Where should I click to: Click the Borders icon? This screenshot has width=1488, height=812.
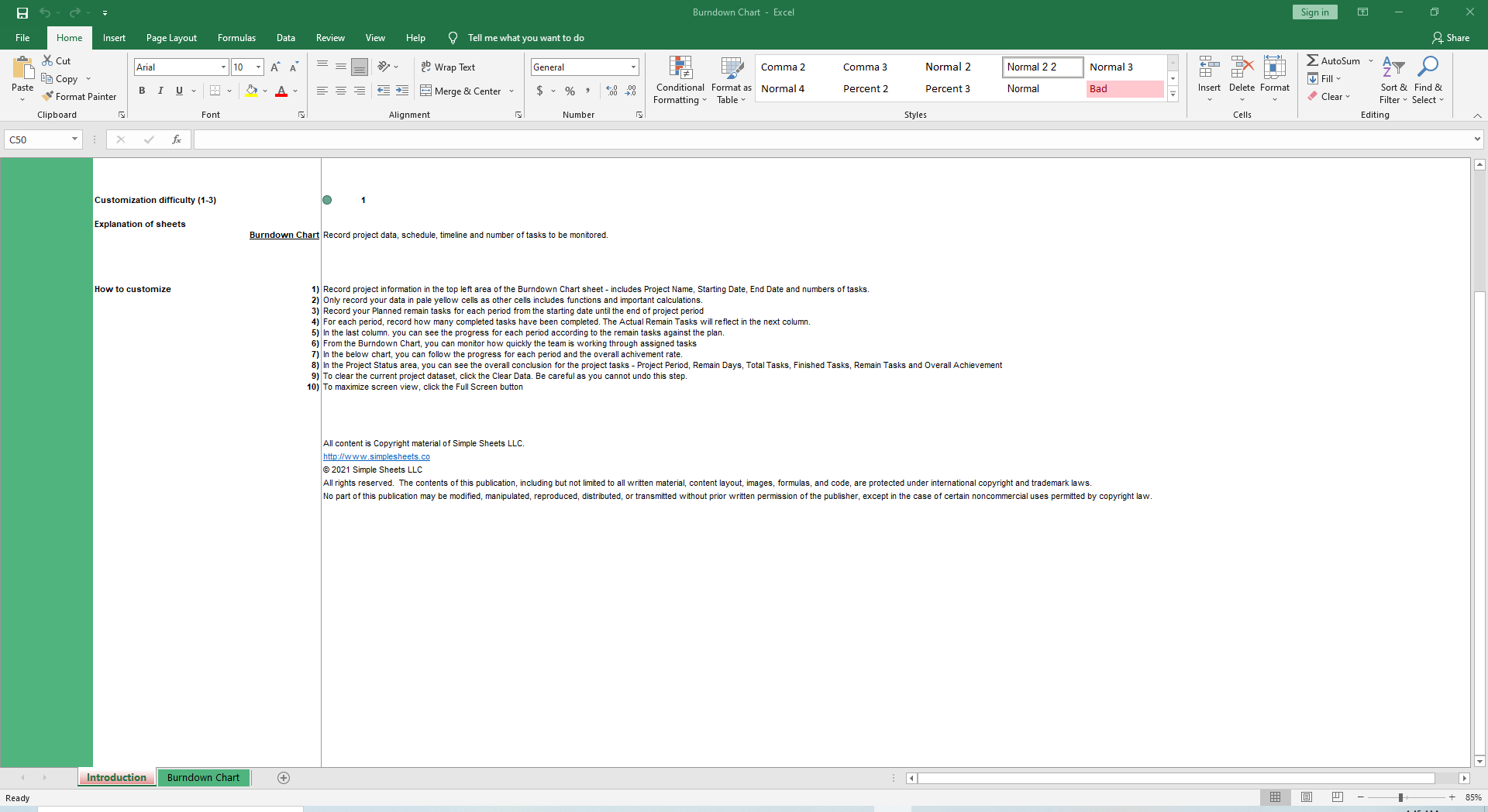click(215, 91)
